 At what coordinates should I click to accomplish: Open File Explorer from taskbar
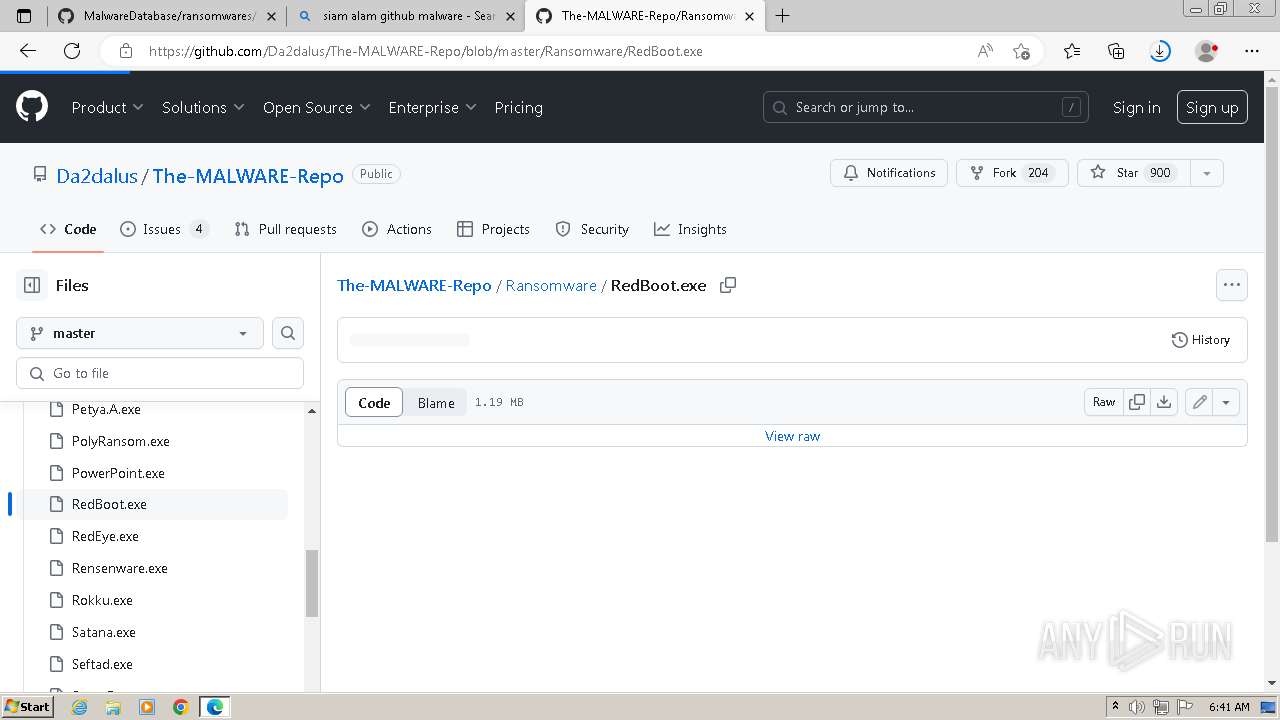113,707
